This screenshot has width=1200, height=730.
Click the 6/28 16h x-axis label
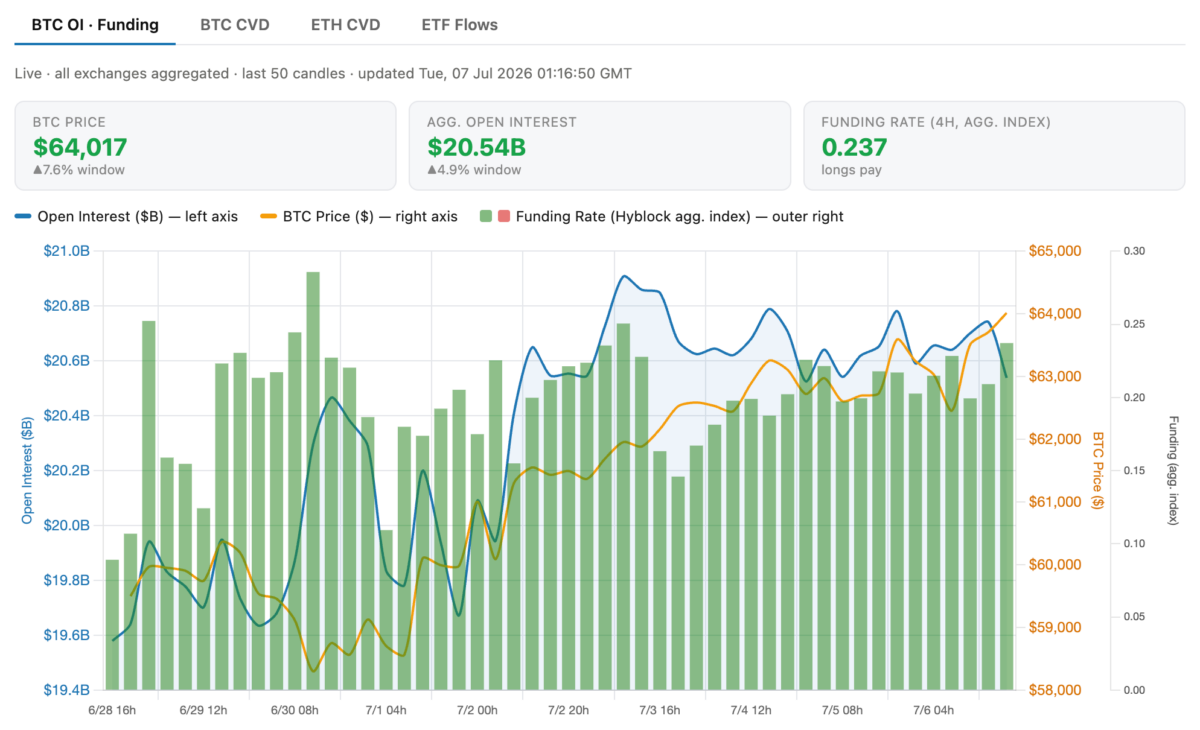112,710
